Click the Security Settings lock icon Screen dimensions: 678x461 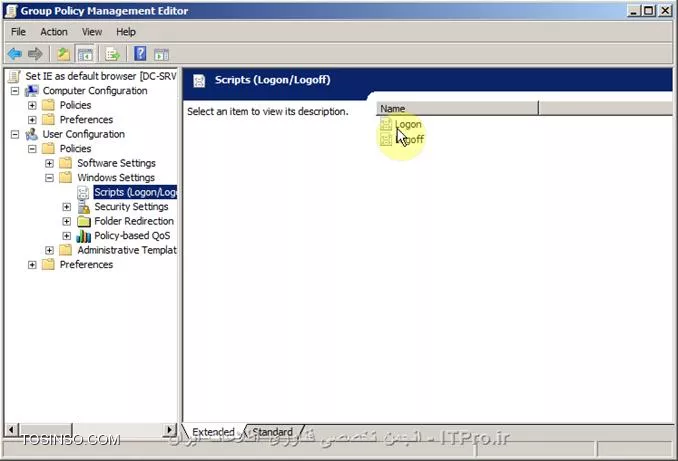click(83, 207)
